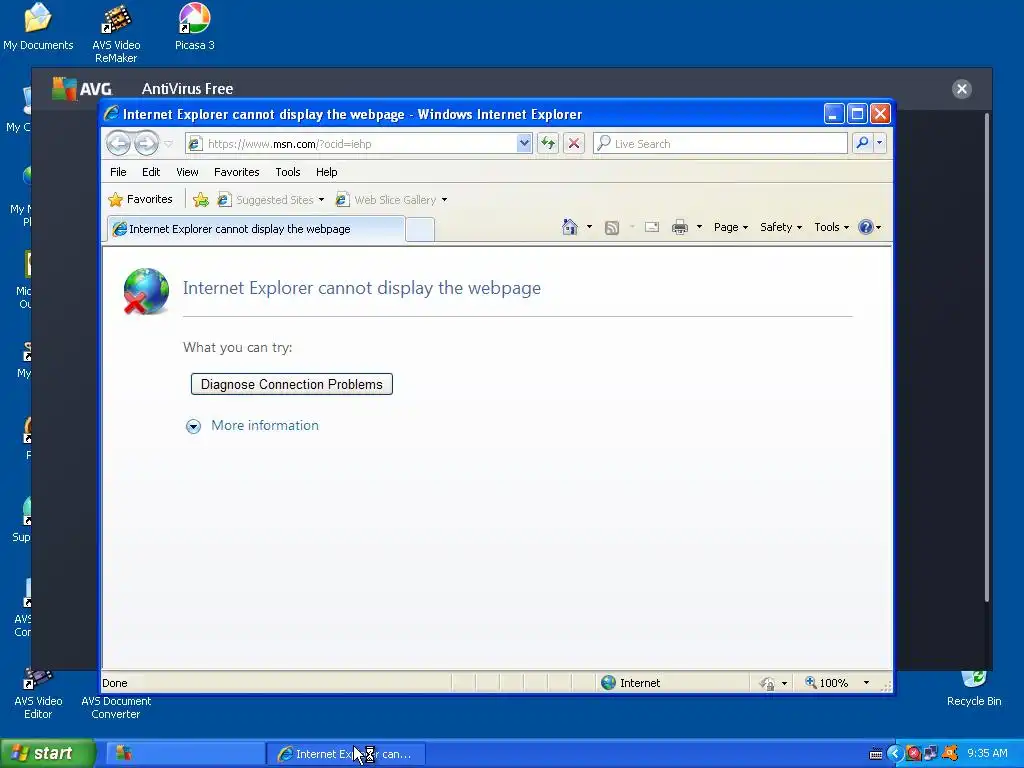Open the Safety command menu
Viewport: 1024px width, 768px height.
780,227
